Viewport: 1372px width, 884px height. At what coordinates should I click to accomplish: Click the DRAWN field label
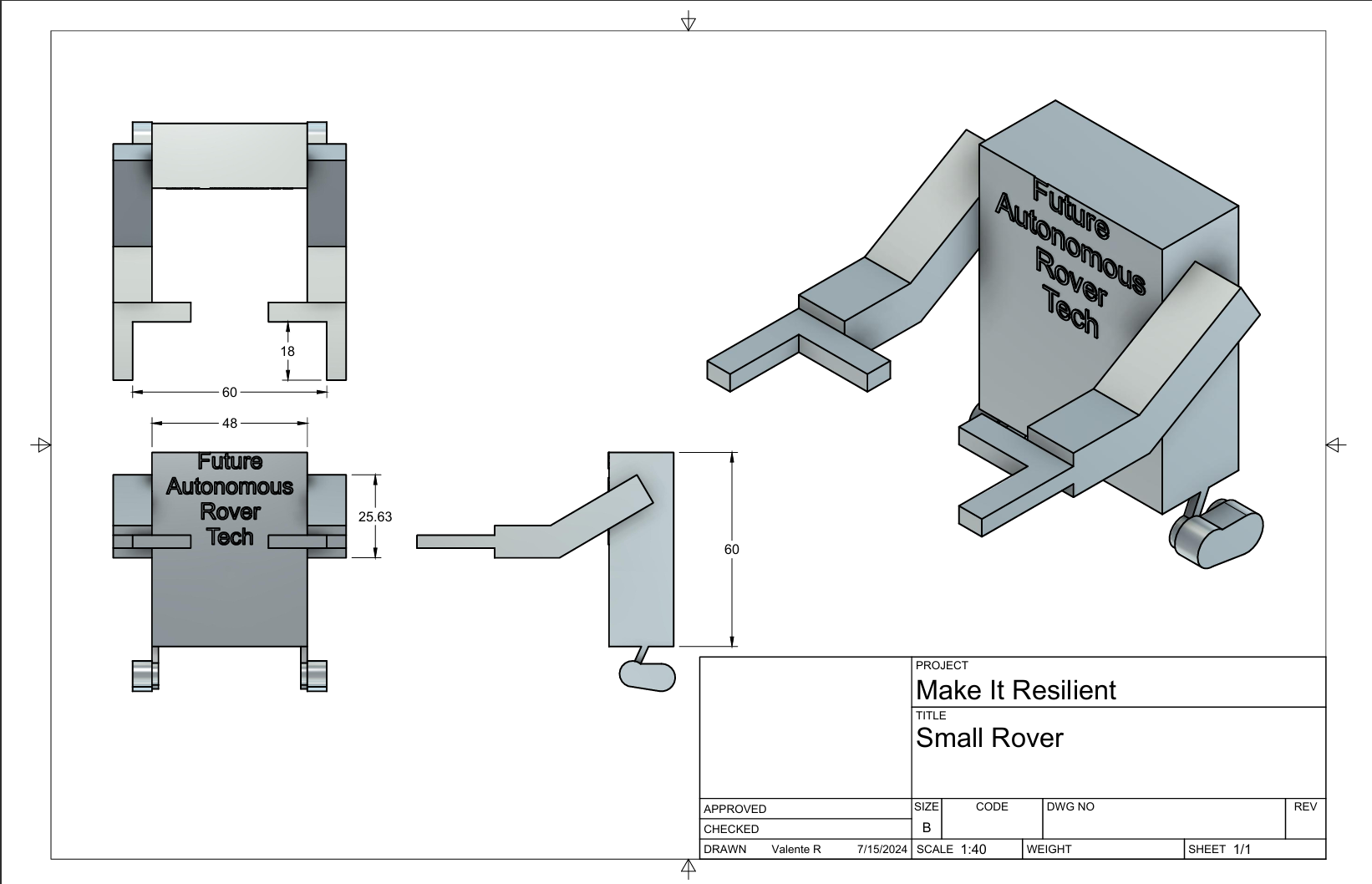(724, 849)
